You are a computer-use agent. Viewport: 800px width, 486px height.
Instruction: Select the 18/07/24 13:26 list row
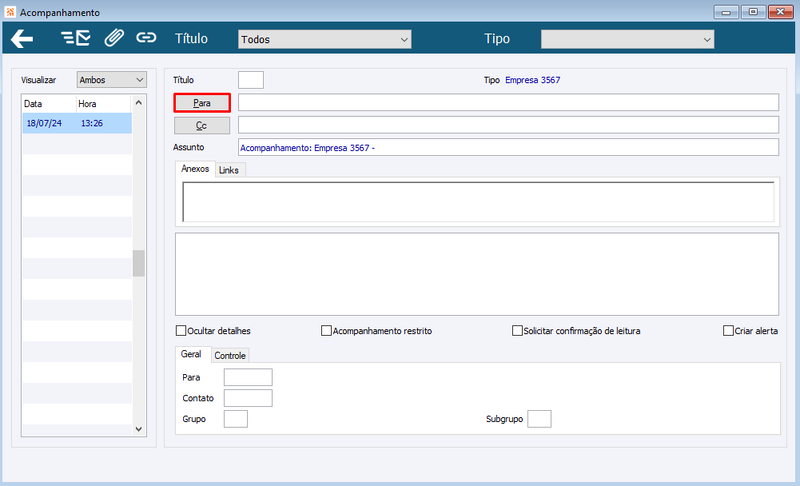click(77, 123)
